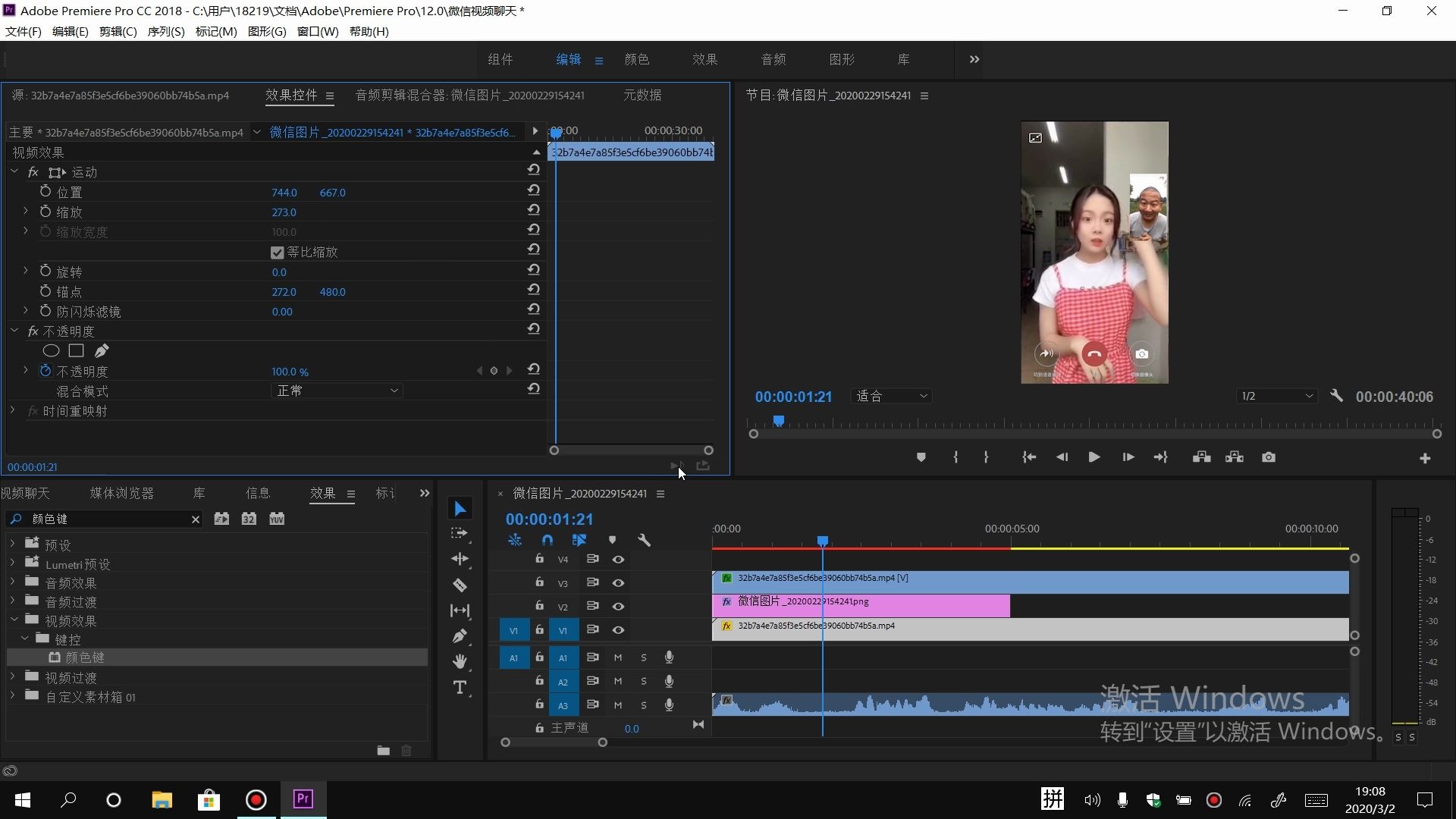The image size is (1456, 819).
Task: Toggle opacity animation stopwatch
Action: tap(45, 371)
